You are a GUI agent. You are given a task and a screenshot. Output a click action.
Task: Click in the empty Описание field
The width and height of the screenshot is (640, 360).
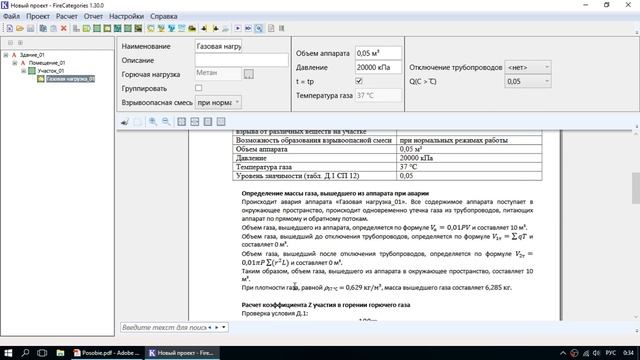(x=242, y=60)
